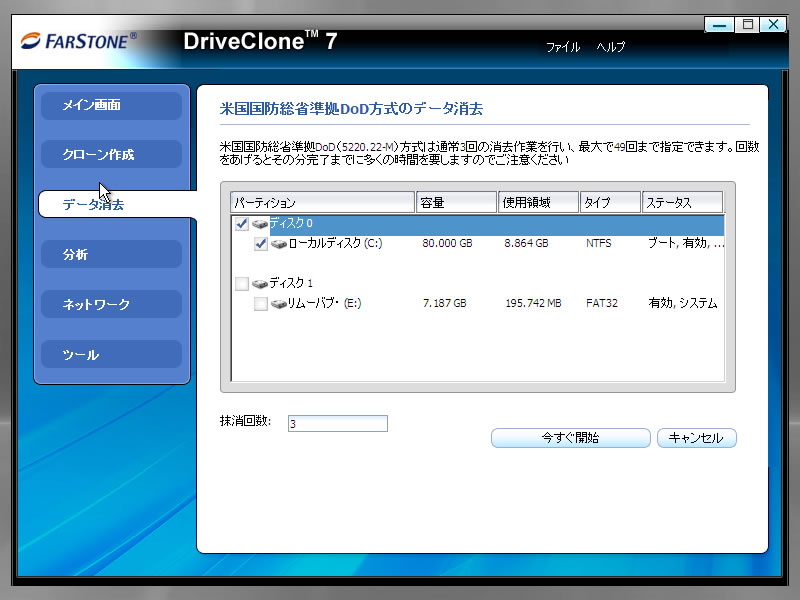Close the DriveClone window
This screenshot has width=800, height=600.
[x=773, y=24]
